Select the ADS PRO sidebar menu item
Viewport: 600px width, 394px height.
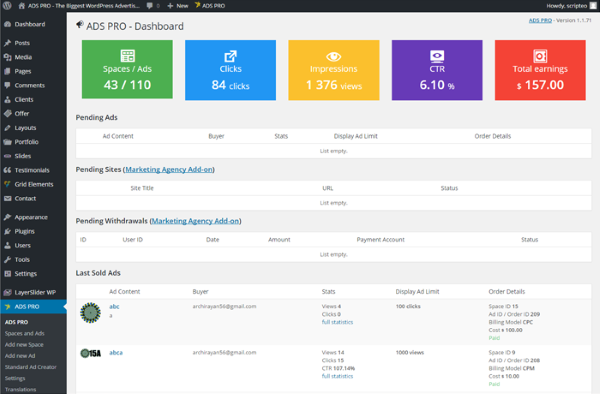pyautogui.click(x=33, y=307)
